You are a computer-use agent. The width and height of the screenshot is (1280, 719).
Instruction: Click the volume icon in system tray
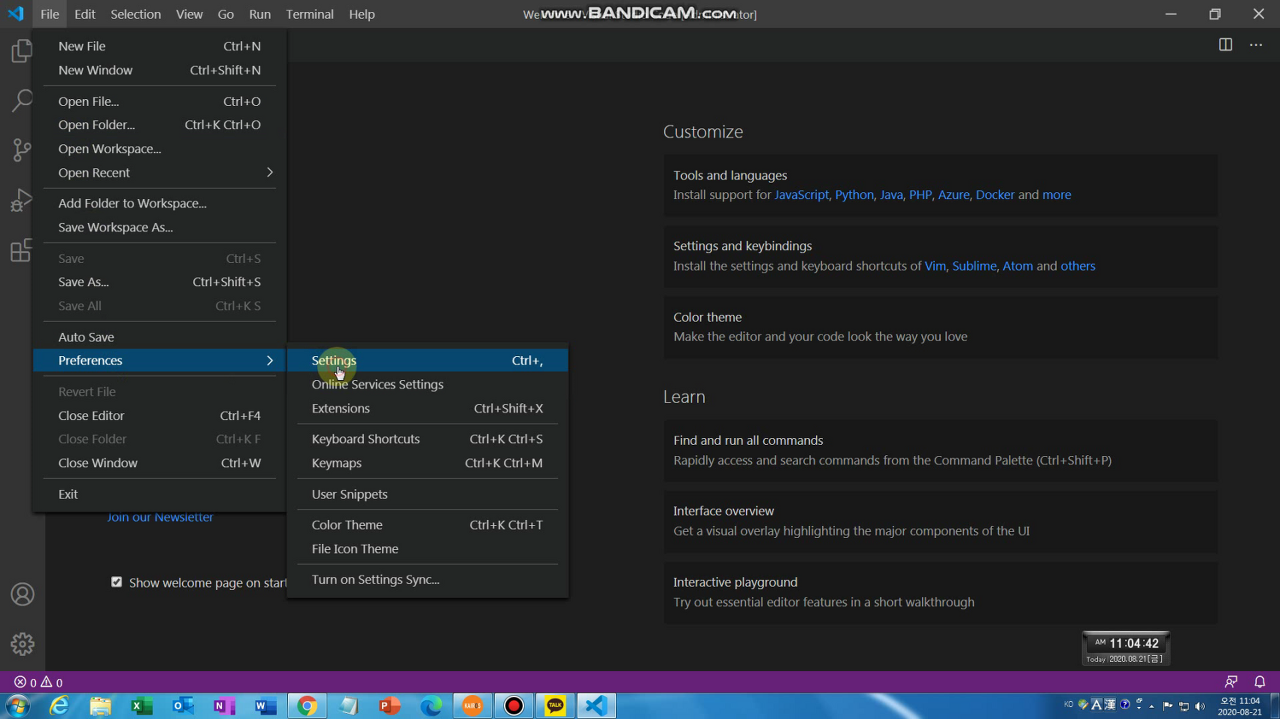[1200, 706]
